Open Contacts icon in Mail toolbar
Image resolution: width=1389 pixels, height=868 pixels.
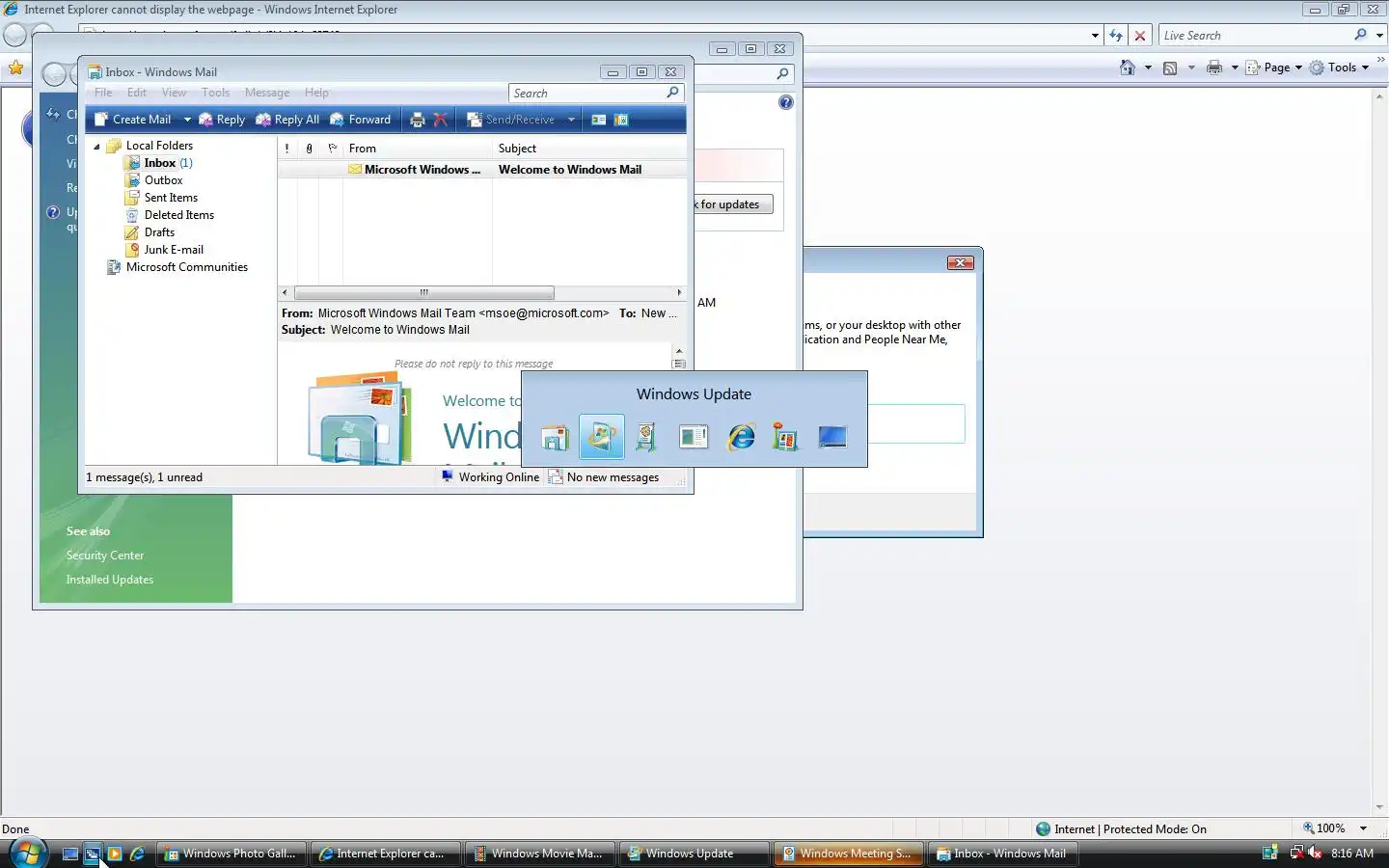click(599, 120)
